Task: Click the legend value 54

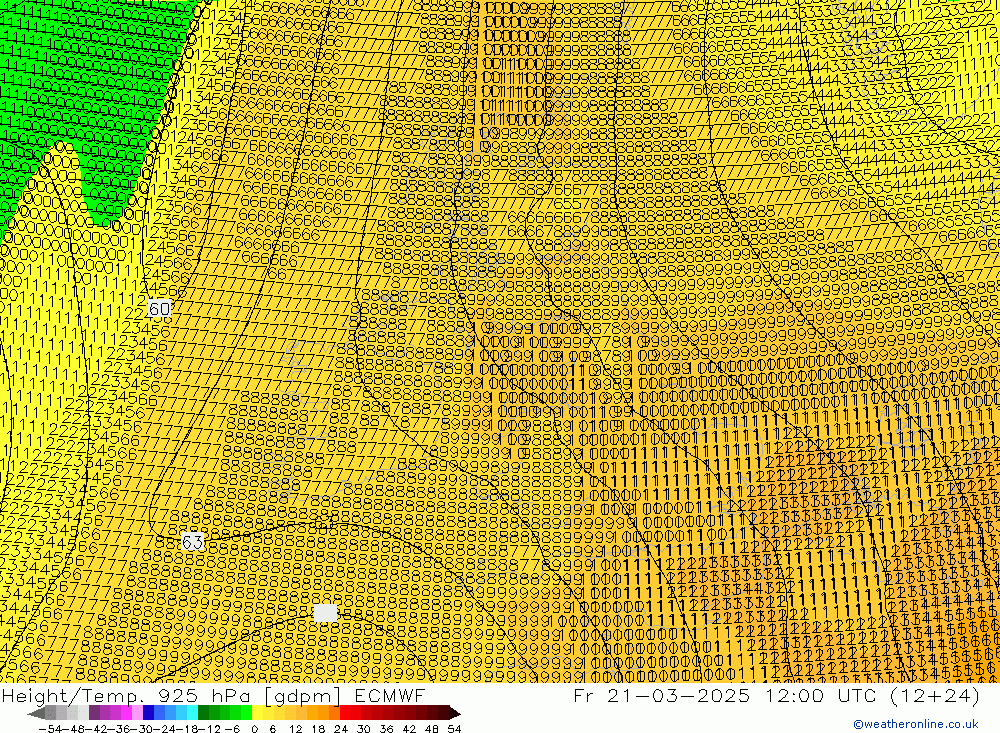Action: point(454,729)
